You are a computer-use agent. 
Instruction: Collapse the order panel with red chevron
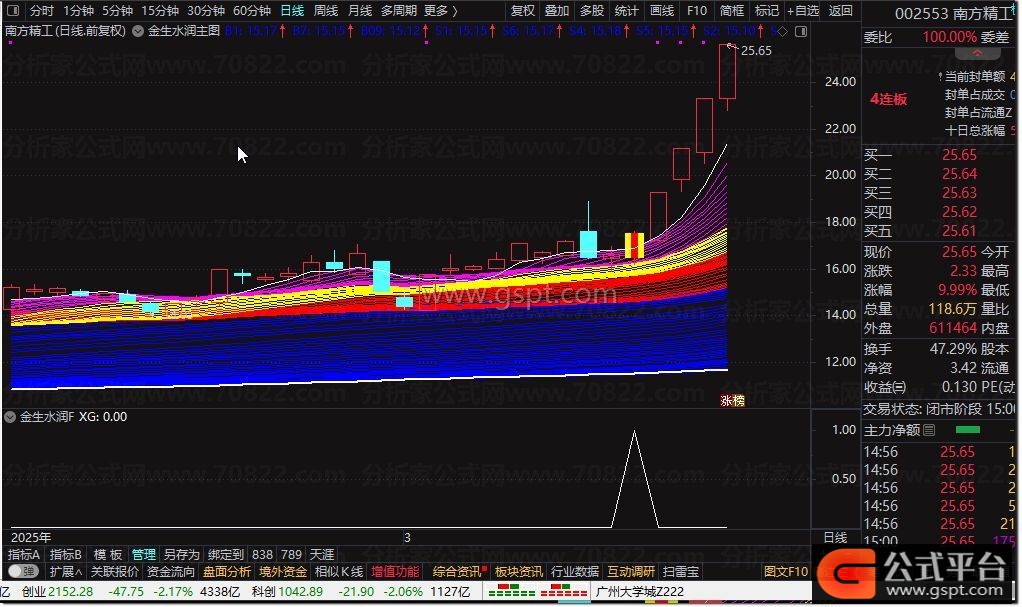pyautogui.click(x=977, y=53)
